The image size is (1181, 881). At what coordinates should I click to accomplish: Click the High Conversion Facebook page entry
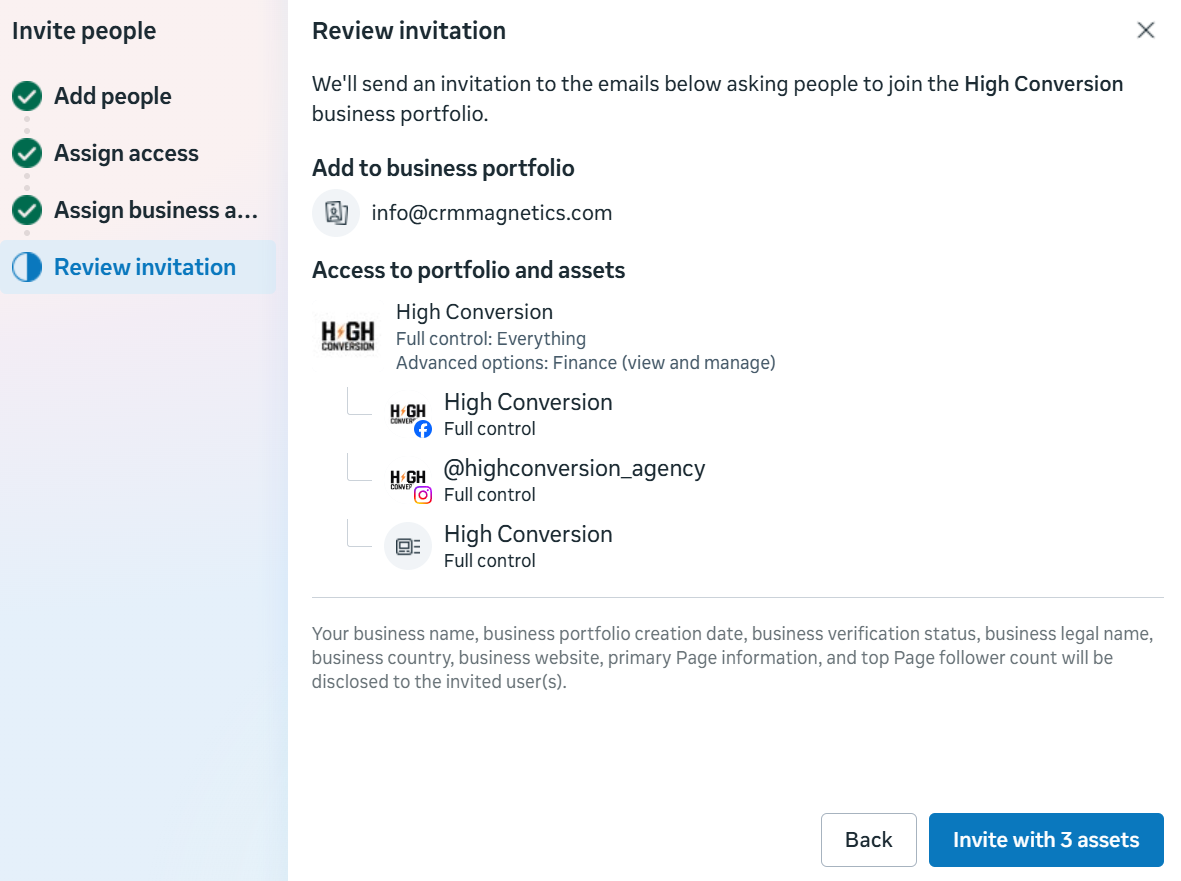pyautogui.click(x=528, y=403)
